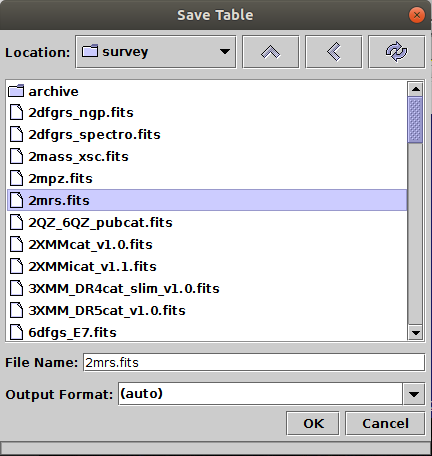Click file icon beside 2dfgrs_spectro.fits
The image size is (432, 456).
tap(16, 134)
